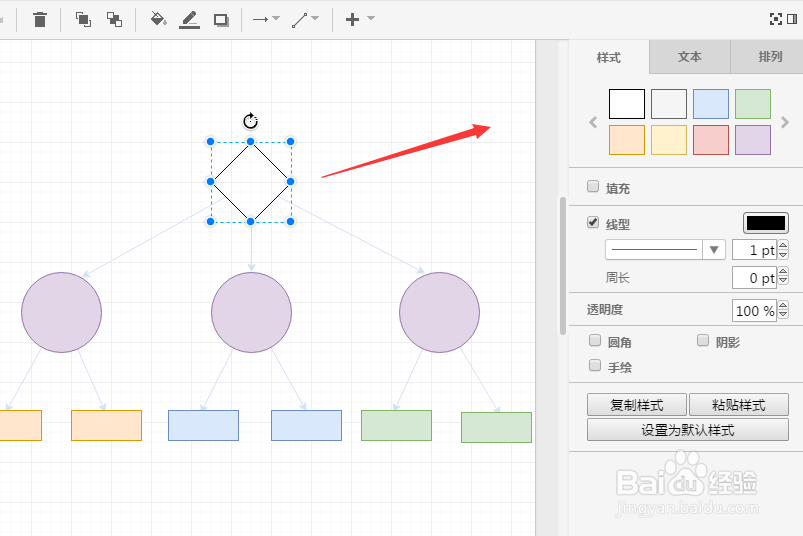Click the fullscreen icon in toolbar

point(775,19)
